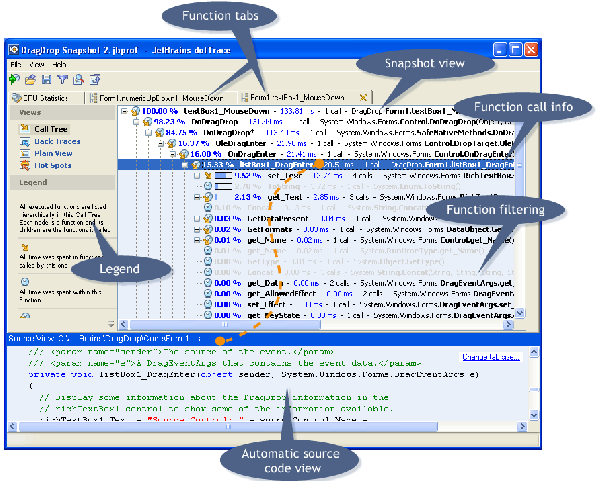
Task: Open the File menu
Action: tap(17, 64)
